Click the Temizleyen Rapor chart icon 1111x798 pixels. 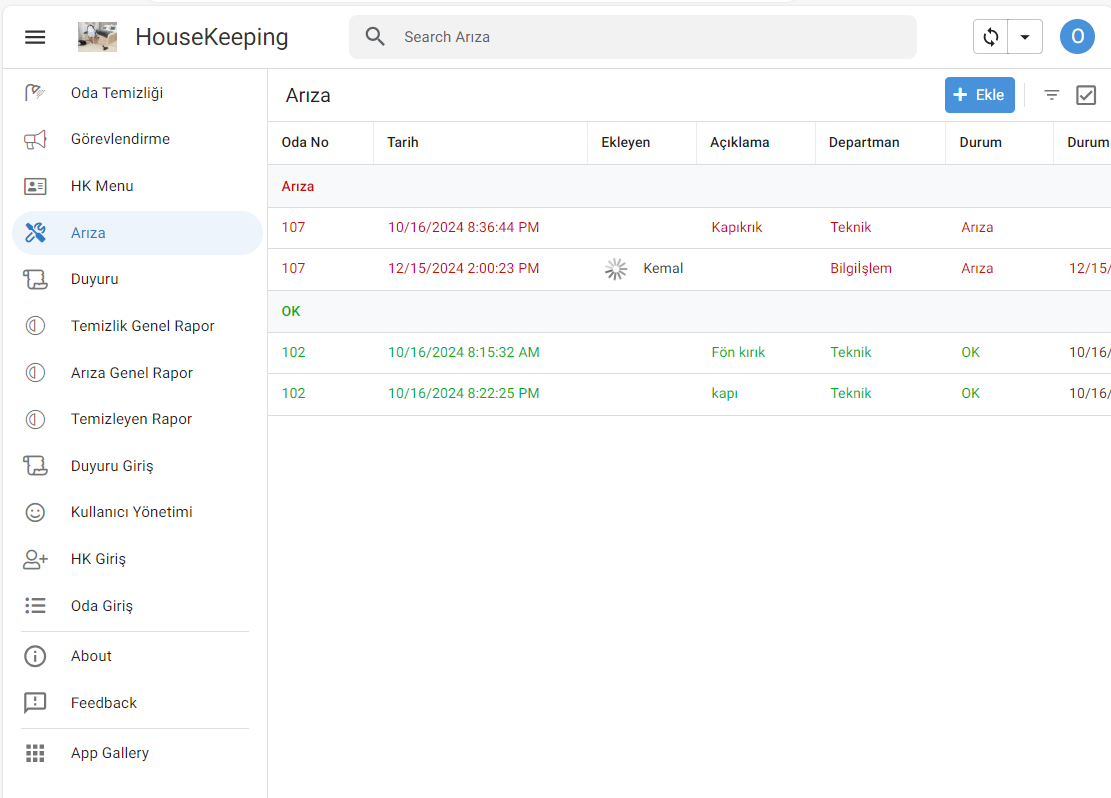pyautogui.click(x=35, y=420)
